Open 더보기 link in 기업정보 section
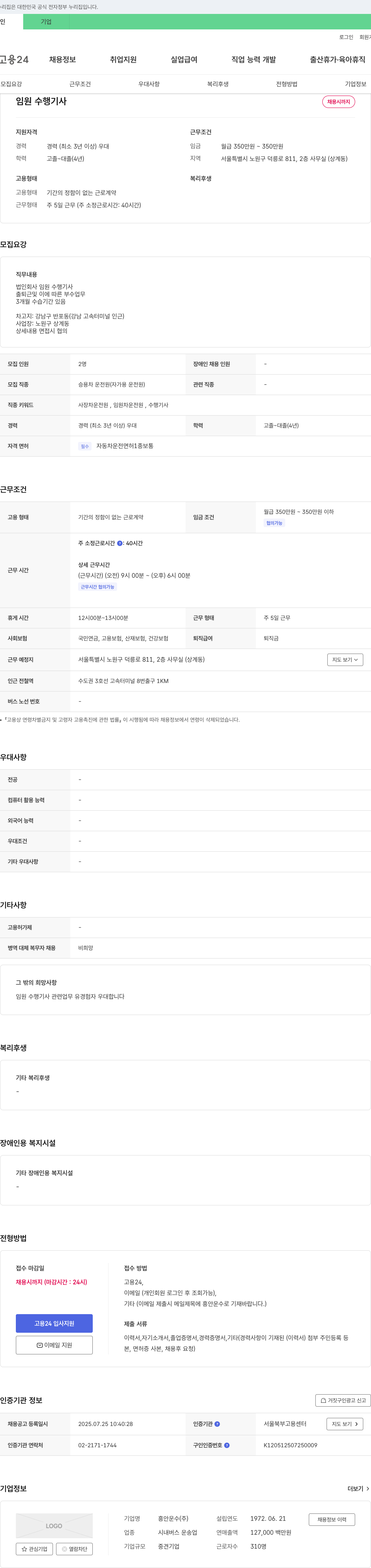Image resolution: width=371 pixels, height=1568 pixels. (x=358, y=1488)
